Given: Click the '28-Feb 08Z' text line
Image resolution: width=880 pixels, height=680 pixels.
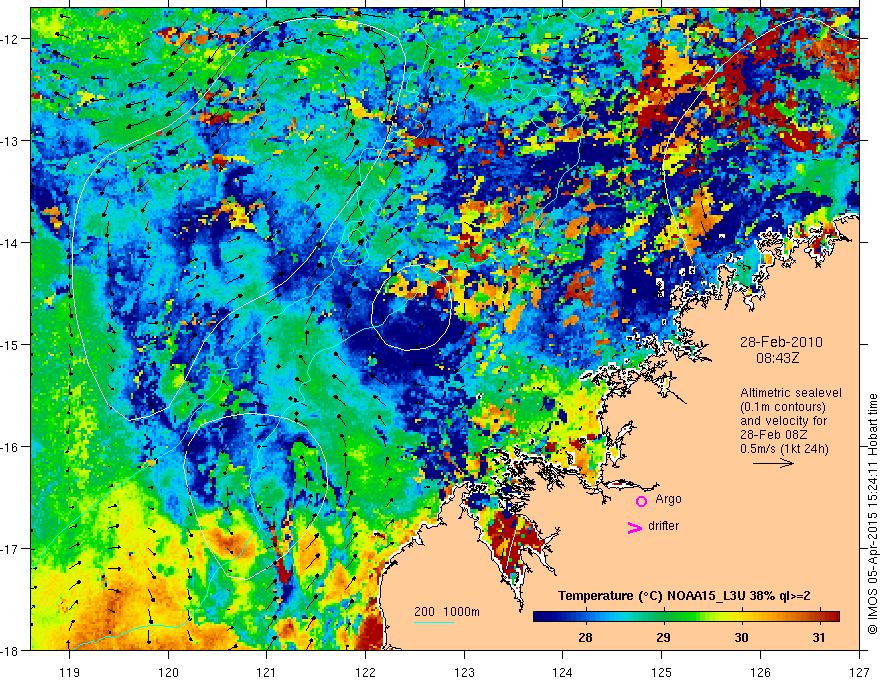Looking at the screenshot, I should pyautogui.click(x=772, y=435).
